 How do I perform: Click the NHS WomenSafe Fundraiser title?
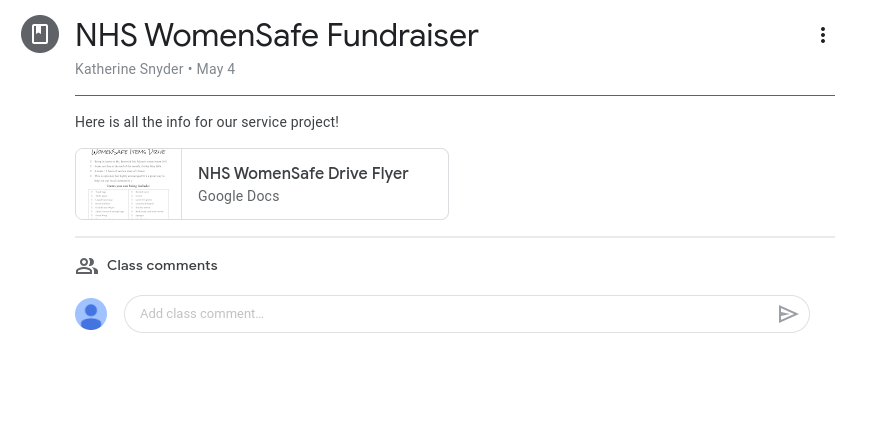pos(277,36)
